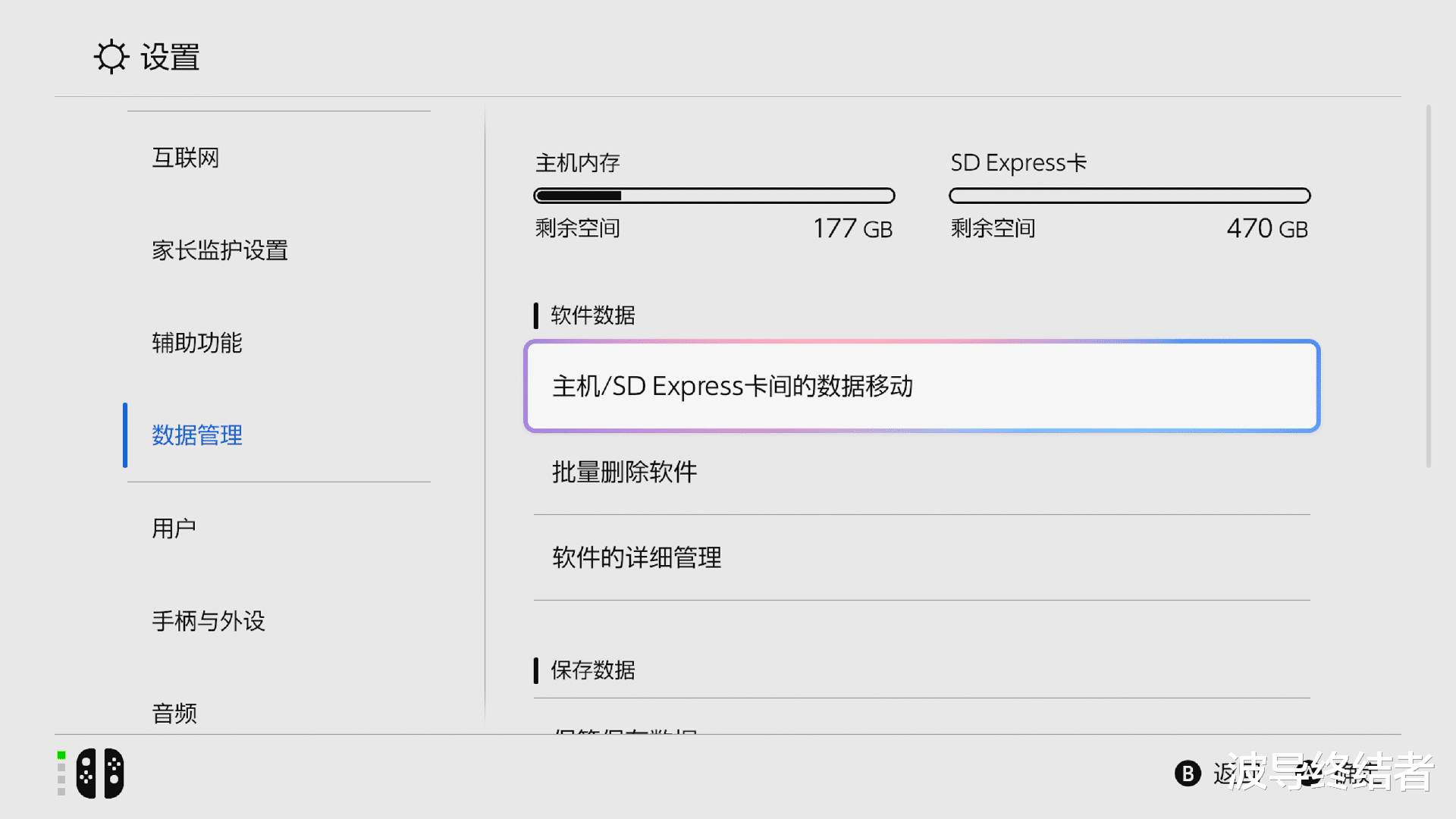Select 家长监护设置 in sidebar

click(220, 250)
